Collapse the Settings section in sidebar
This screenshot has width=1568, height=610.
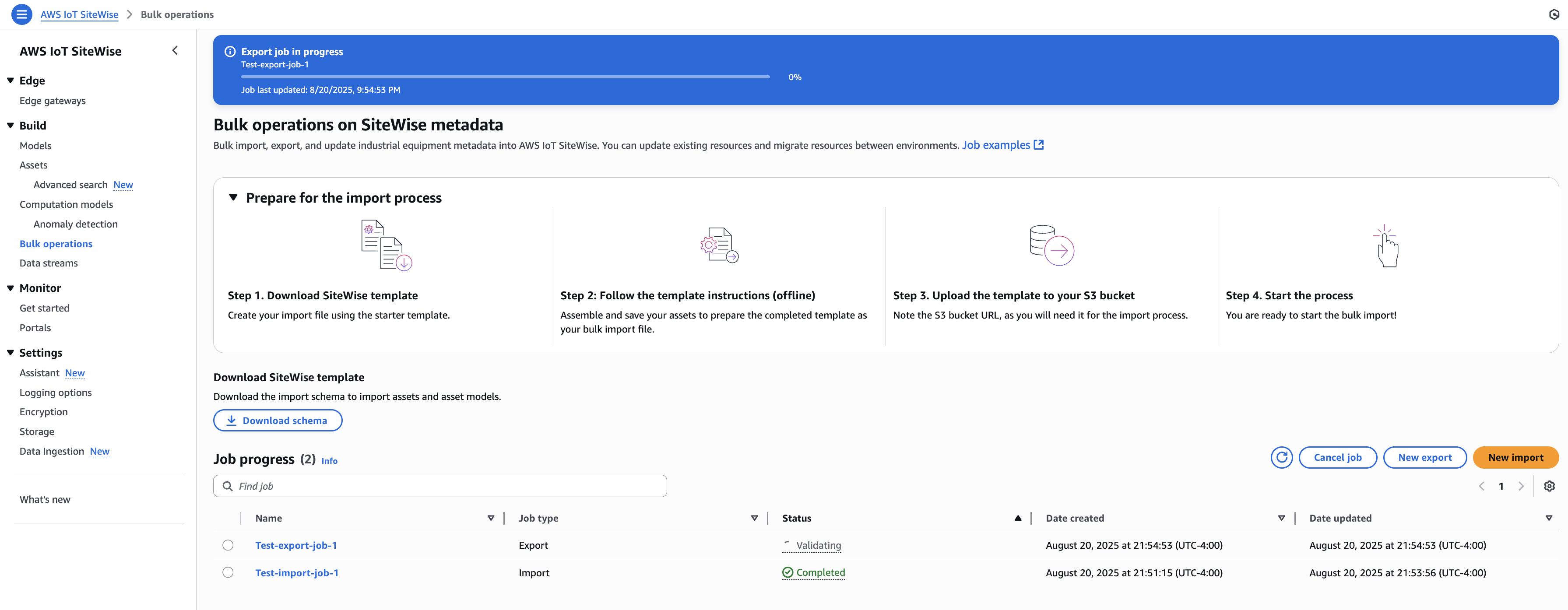click(11, 353)
